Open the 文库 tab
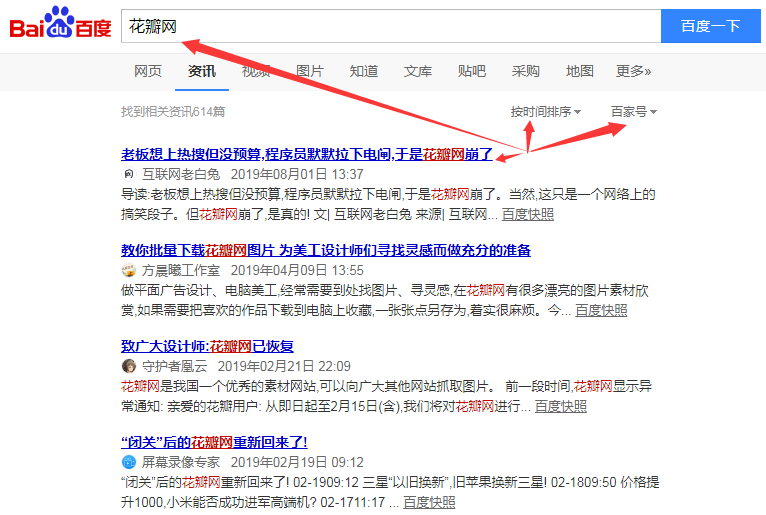766x515 pixels. [418, 71]
